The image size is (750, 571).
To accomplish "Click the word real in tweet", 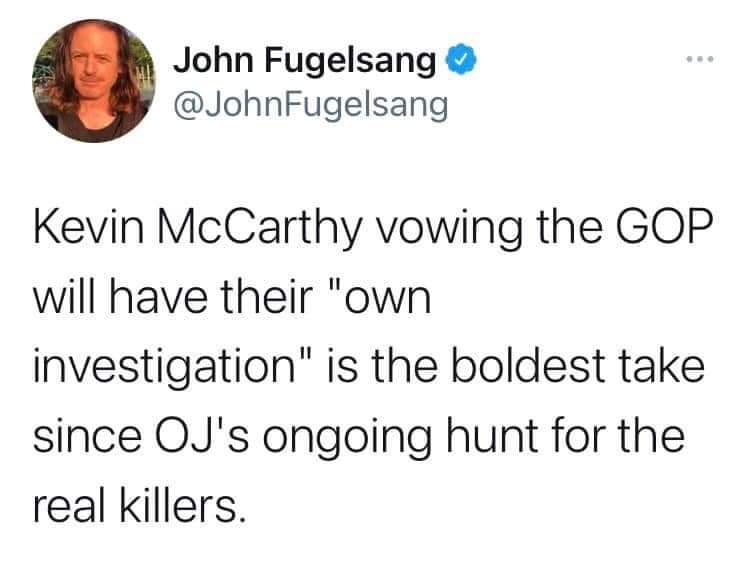I will pyautogui.click(x=69, y=506).
